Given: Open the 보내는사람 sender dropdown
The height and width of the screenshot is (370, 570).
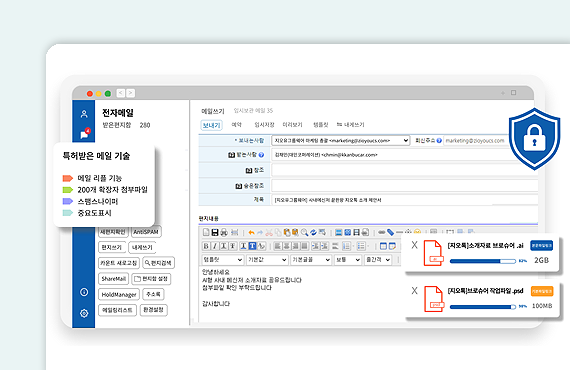Looking at the screenshot, I should point(341,140).
